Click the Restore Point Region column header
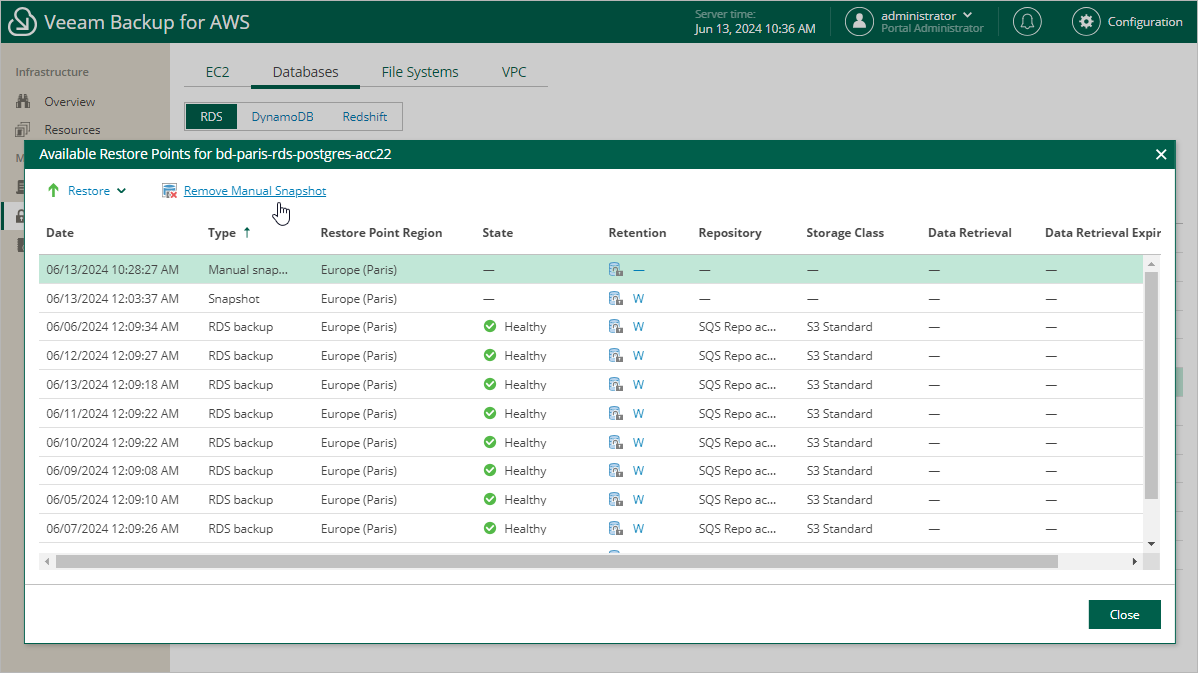1198x673 pixels. pos(381,233)
